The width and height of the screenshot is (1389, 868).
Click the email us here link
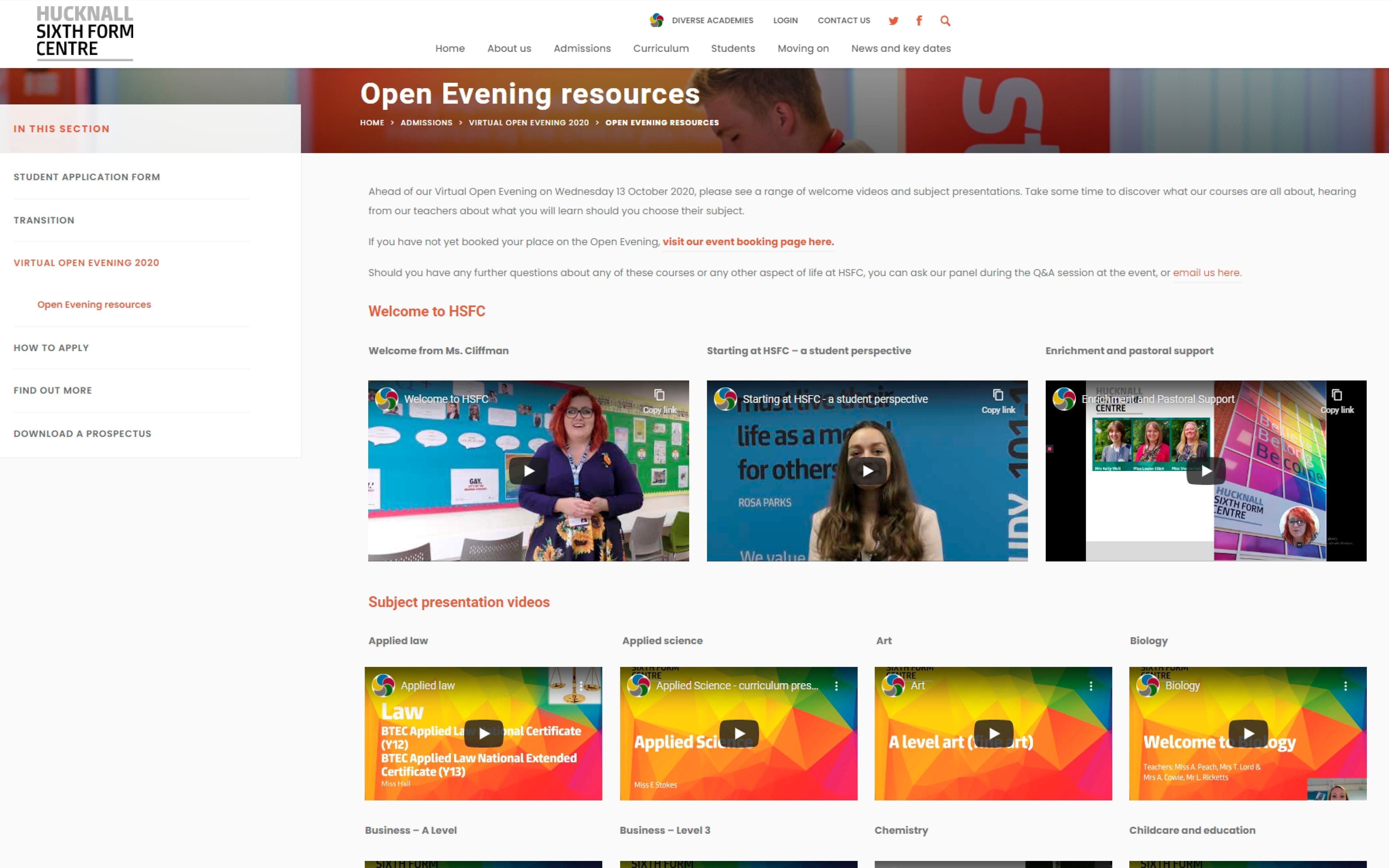(1206, 273)
